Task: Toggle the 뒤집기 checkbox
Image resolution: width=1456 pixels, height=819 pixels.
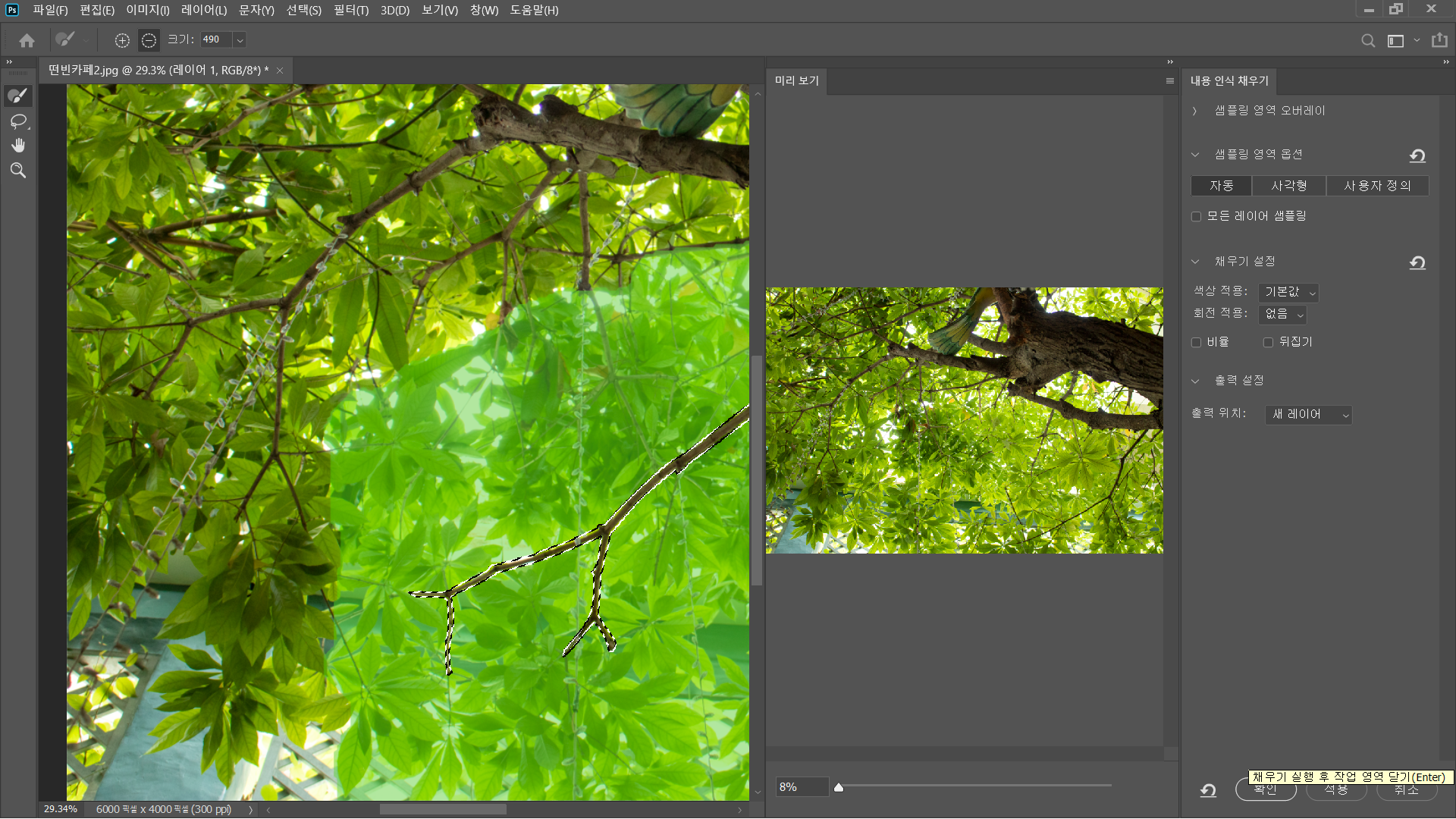Action: pos(1268,343)
